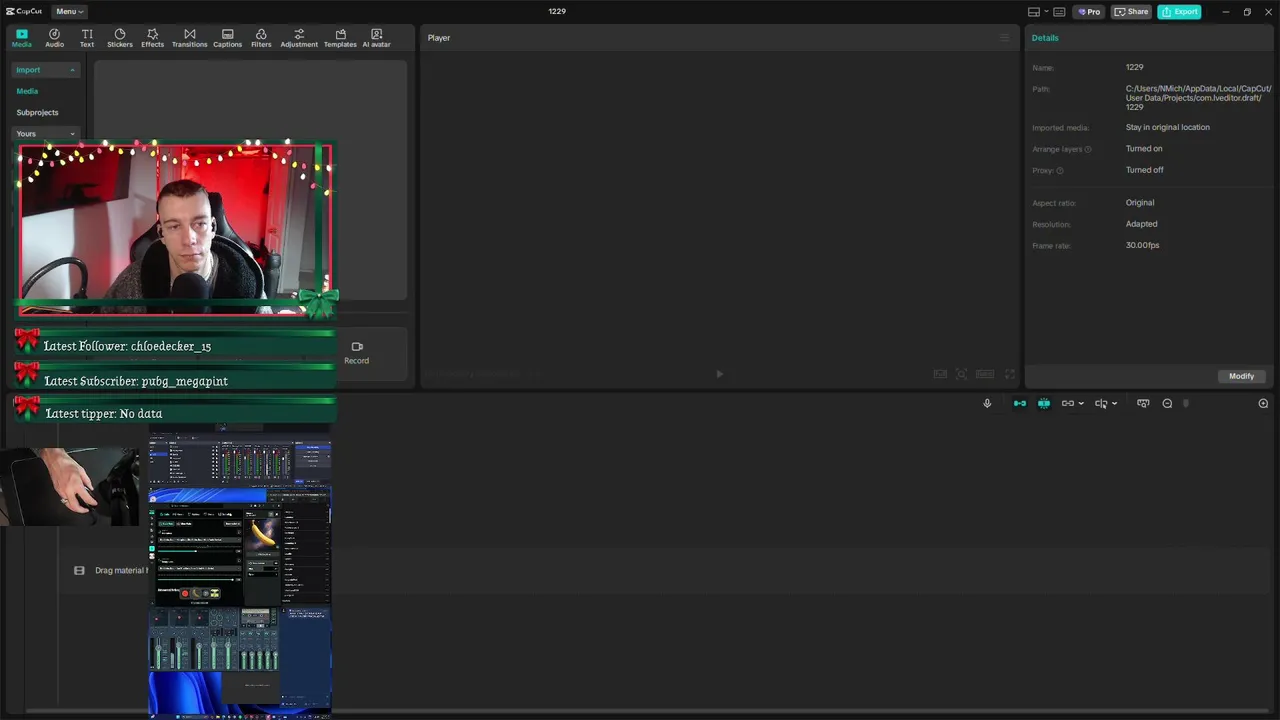Screen dimensions: 1280x720
Task: Play the preview in Player
Action: point(719,374)
